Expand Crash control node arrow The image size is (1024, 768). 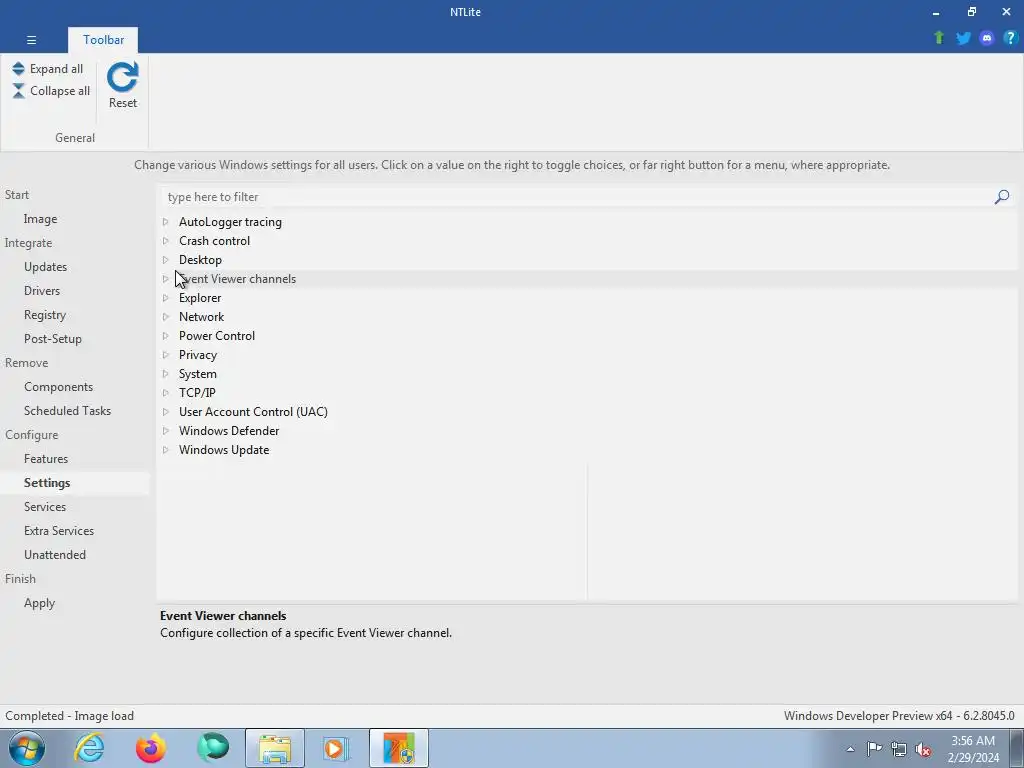(x=166, y=241)
